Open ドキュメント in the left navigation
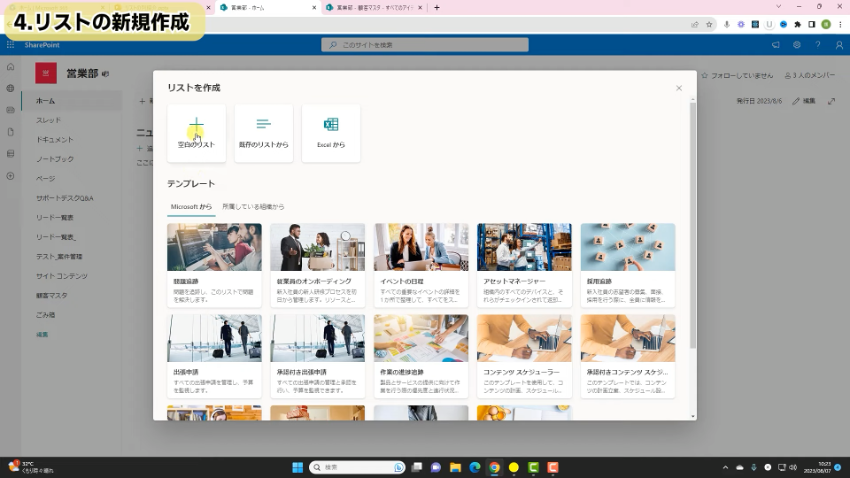Screen dimensions: 850x478 [x=55, y=140]
